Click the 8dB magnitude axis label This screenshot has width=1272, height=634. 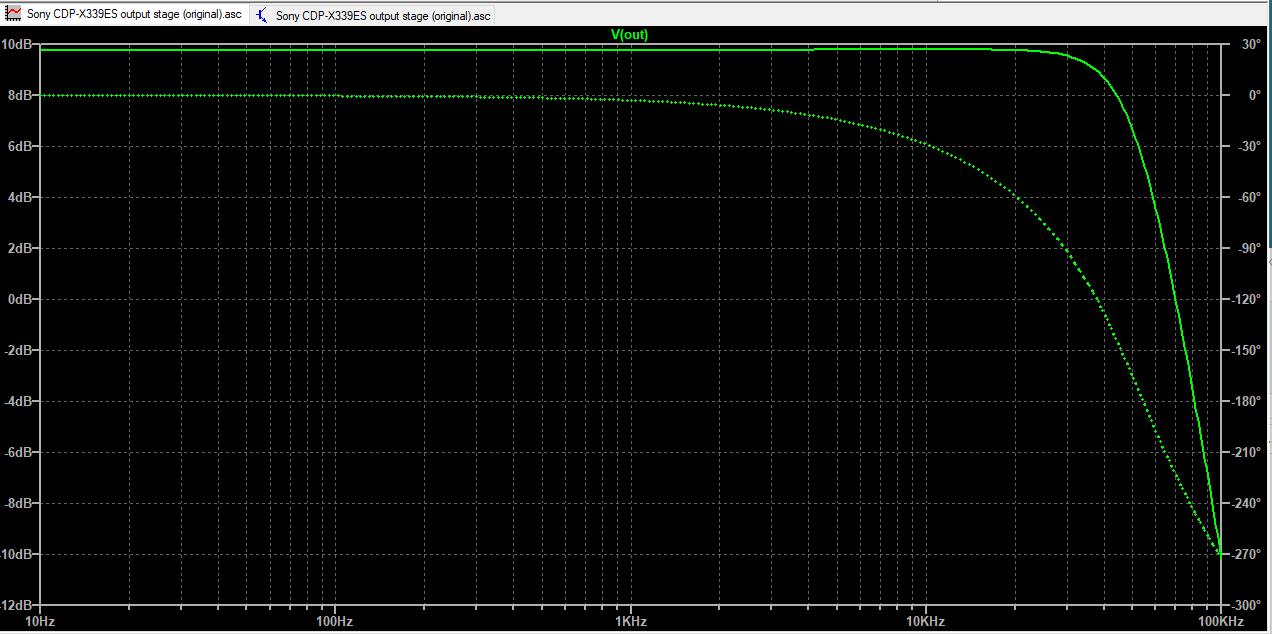pos(19,95)
